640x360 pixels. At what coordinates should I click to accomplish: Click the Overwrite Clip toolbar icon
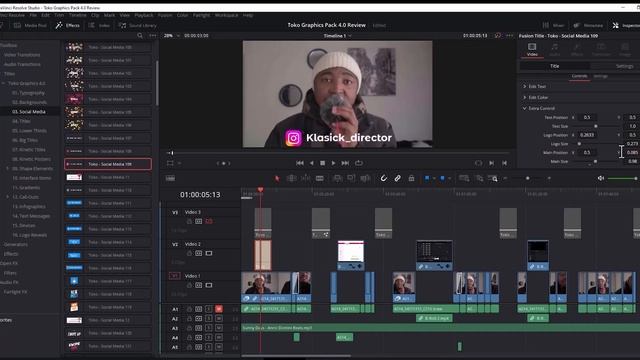[x=351, y=178]
